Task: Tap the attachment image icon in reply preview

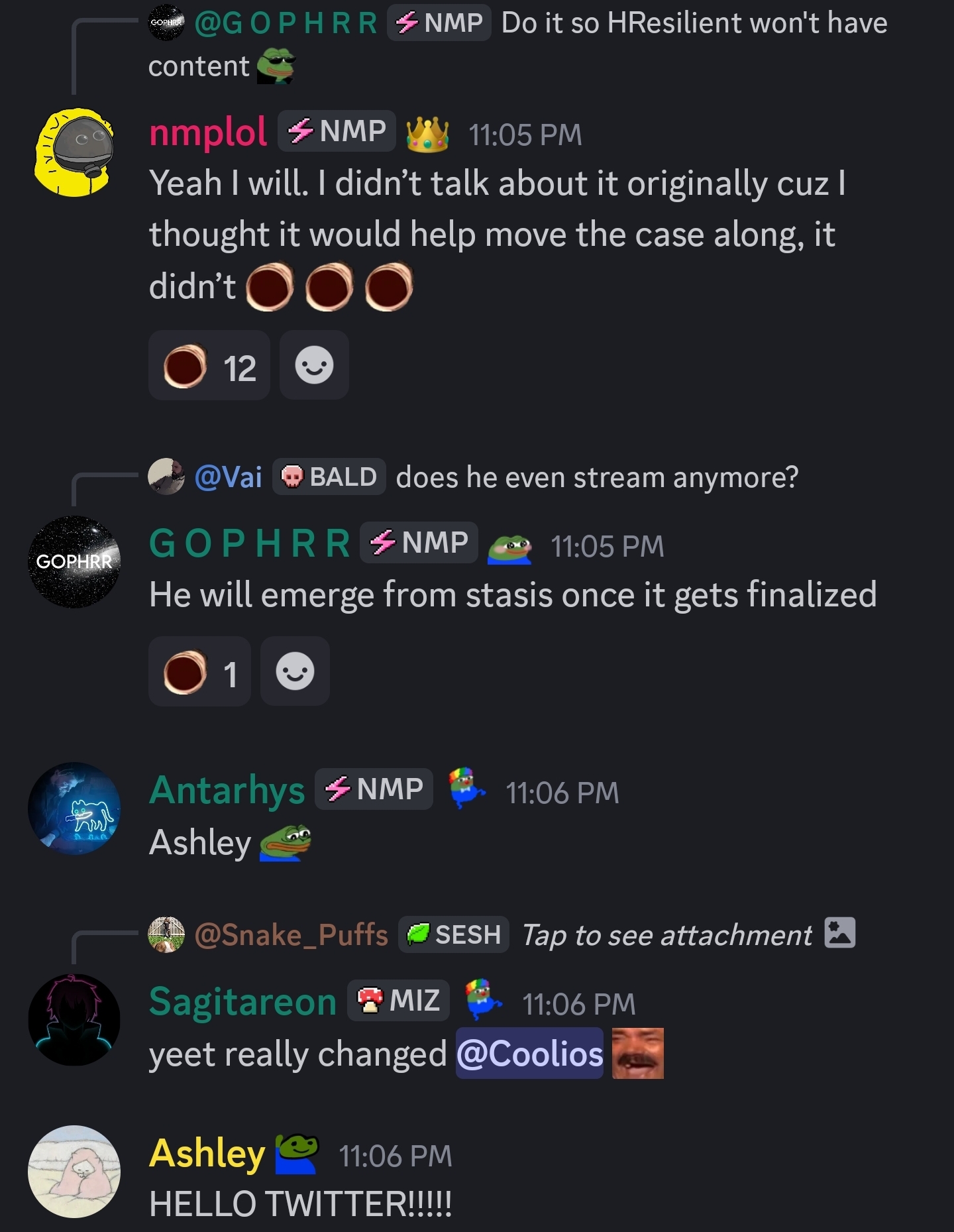Action: point(839,933)
